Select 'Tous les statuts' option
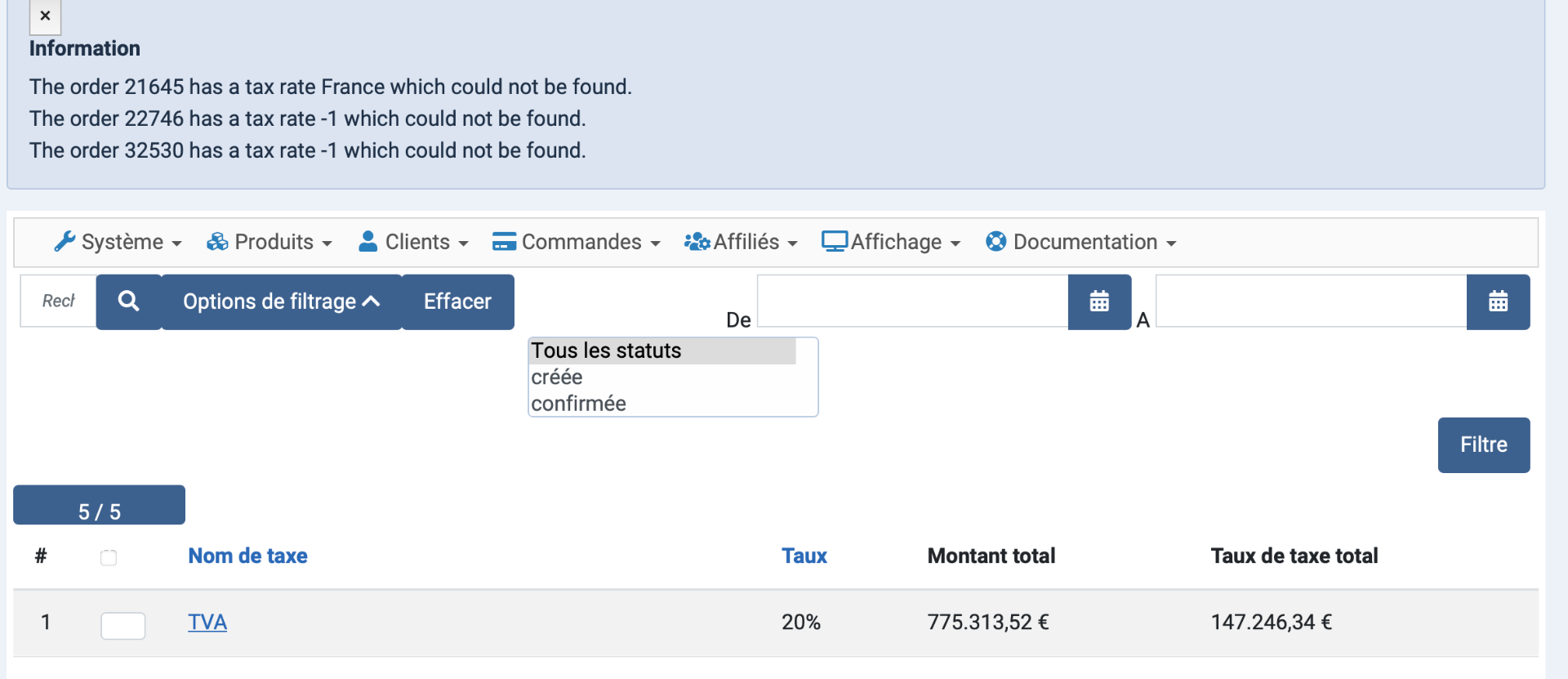 click(x=606, y=351)
